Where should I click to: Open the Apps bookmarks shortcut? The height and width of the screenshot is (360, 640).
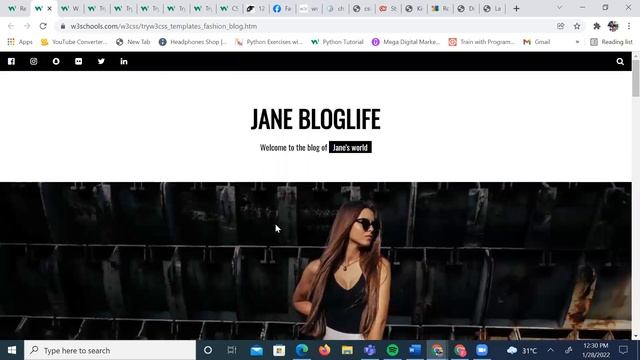point(20,42)
